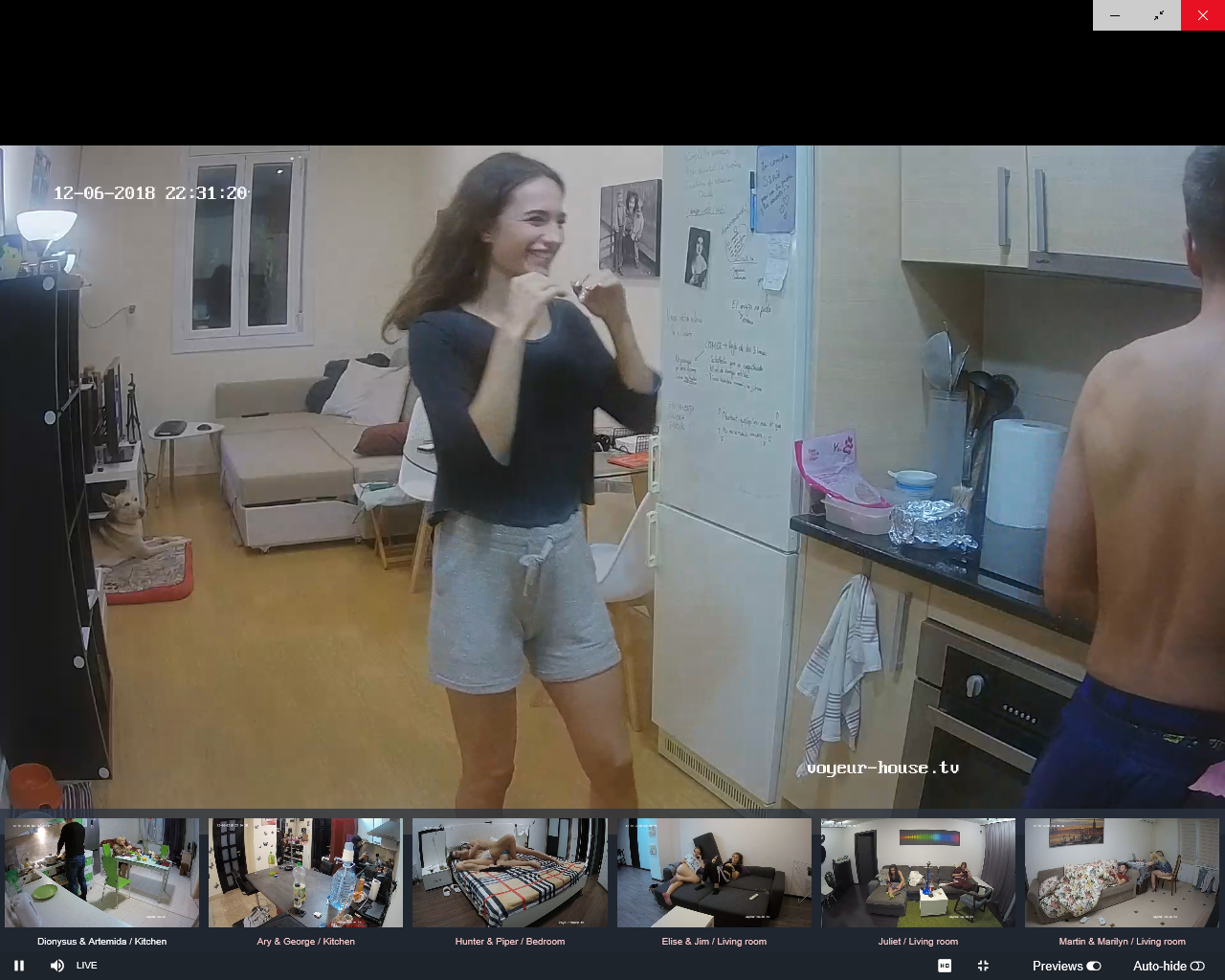Image resolution: width=1225 pixels, height=980 pixels.
Task: Click the LIVE indicator
Action: click(87, 966)
